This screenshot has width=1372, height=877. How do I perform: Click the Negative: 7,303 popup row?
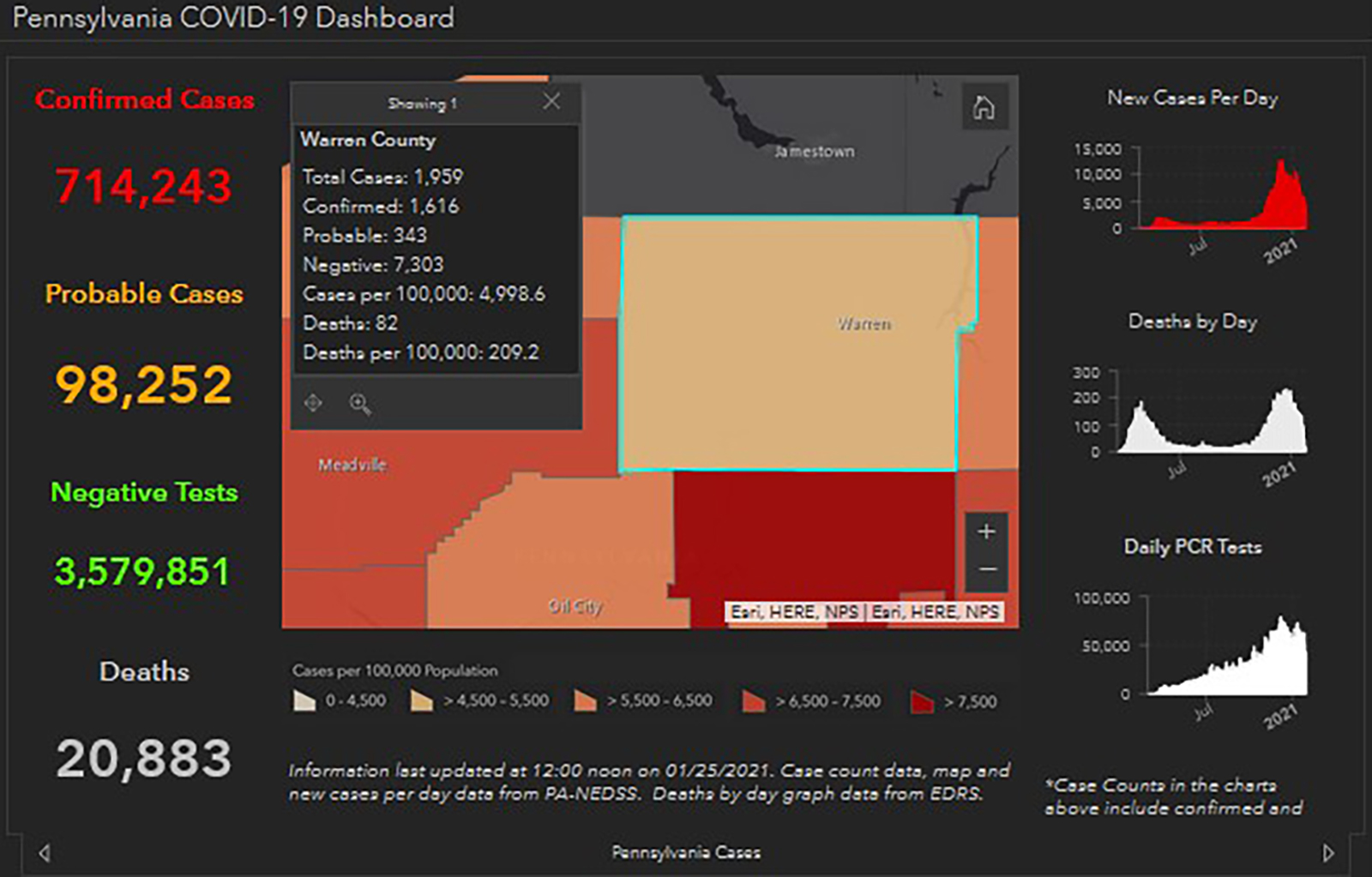[x=373, y=264]
